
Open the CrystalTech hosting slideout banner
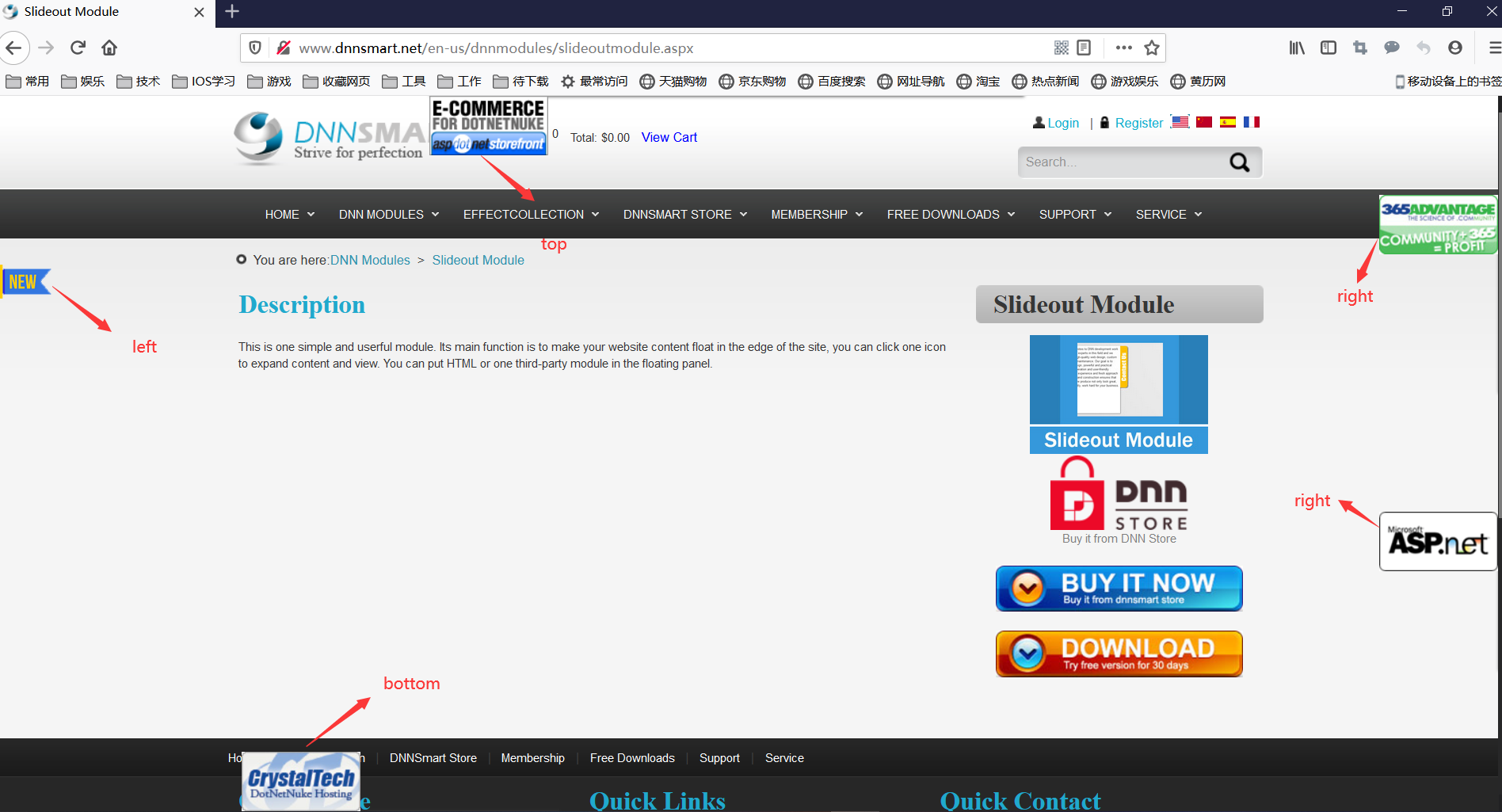[x=301, y=782]
